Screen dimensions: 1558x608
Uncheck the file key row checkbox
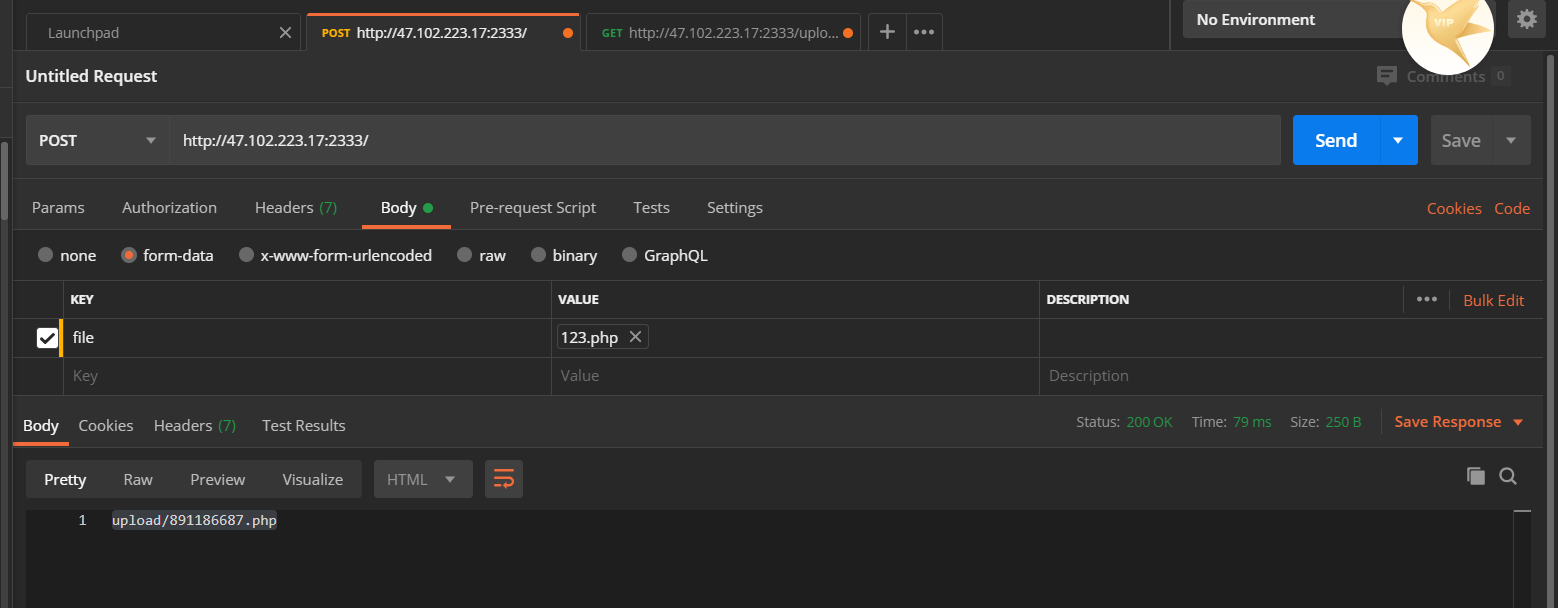pyautogui.click(x=47, y=338)
